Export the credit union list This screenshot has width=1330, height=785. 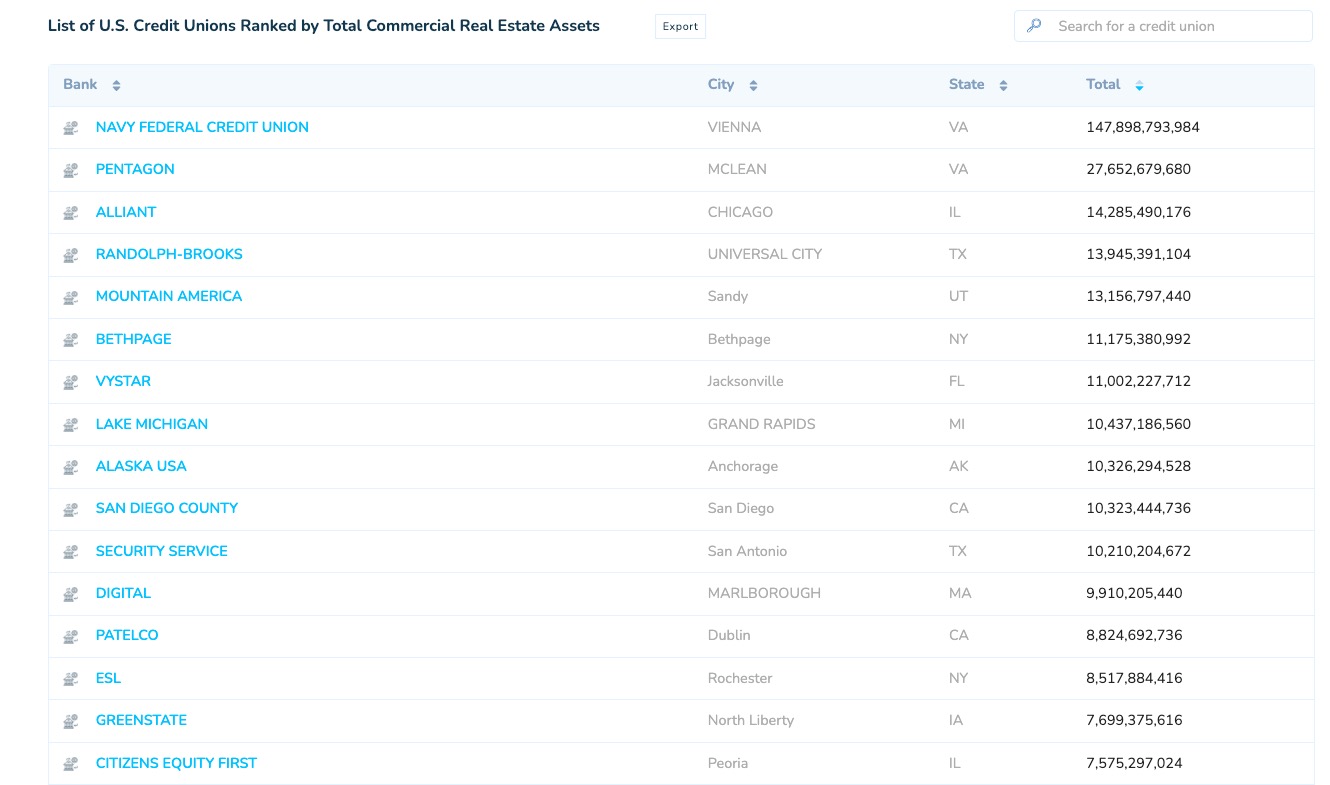coord(680,26)
